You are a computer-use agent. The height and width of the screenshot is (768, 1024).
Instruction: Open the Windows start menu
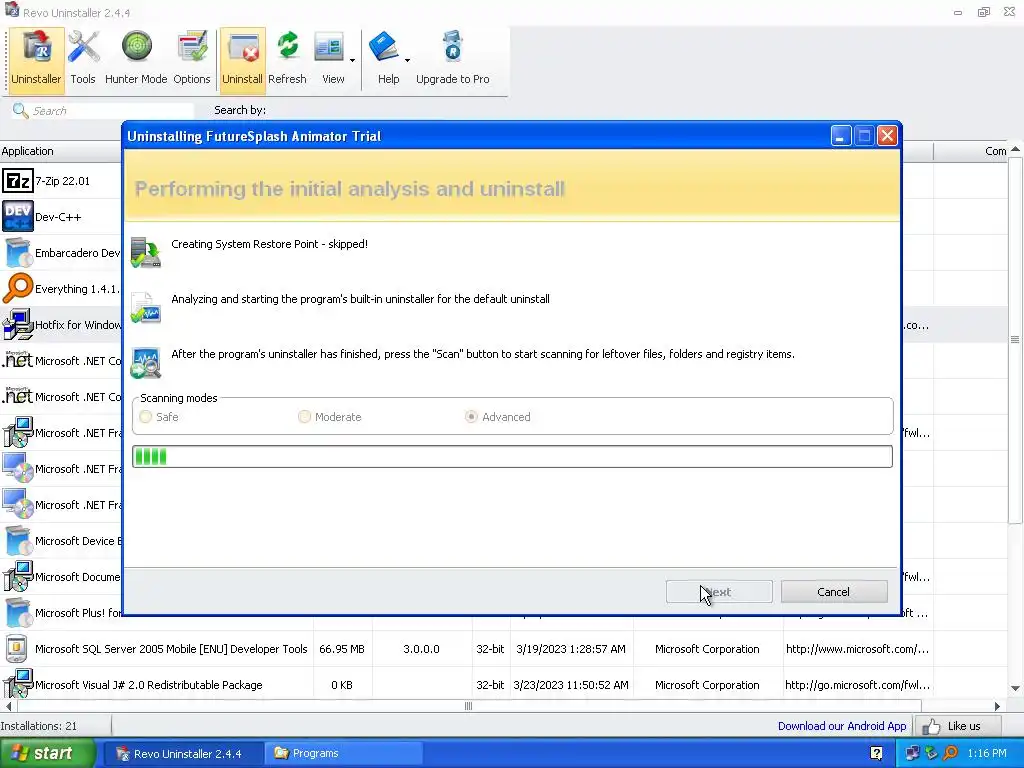(x=48, y=753)
